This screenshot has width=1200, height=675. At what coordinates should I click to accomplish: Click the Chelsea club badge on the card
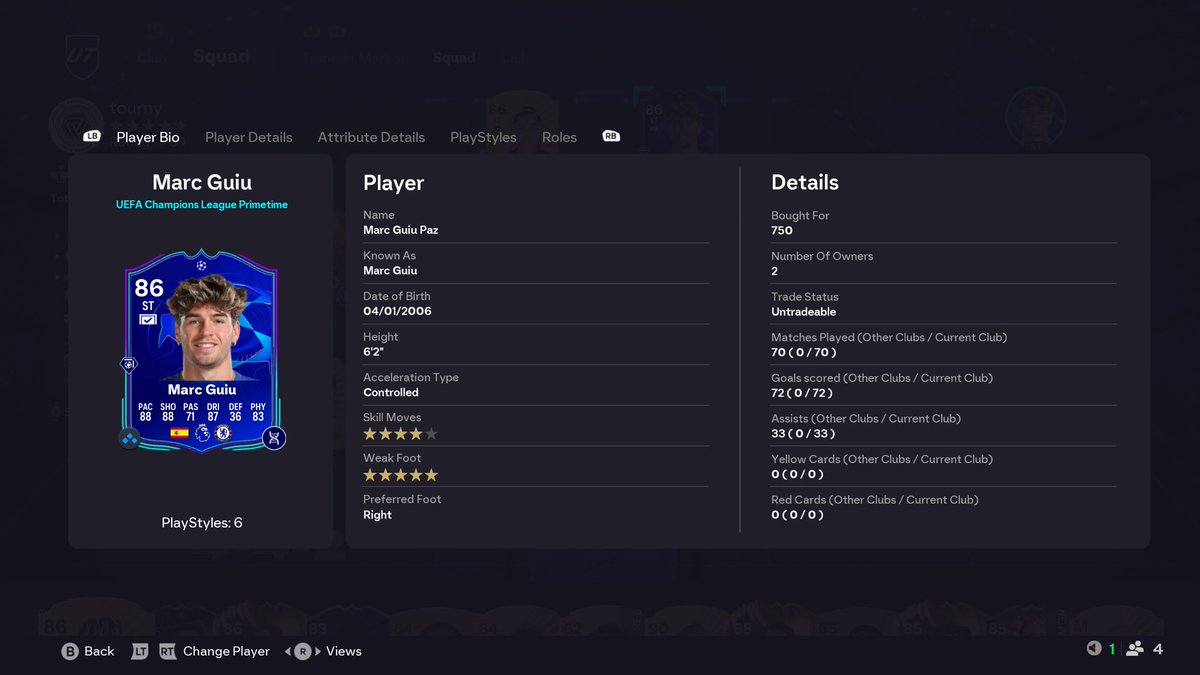[x=224, y=433]
